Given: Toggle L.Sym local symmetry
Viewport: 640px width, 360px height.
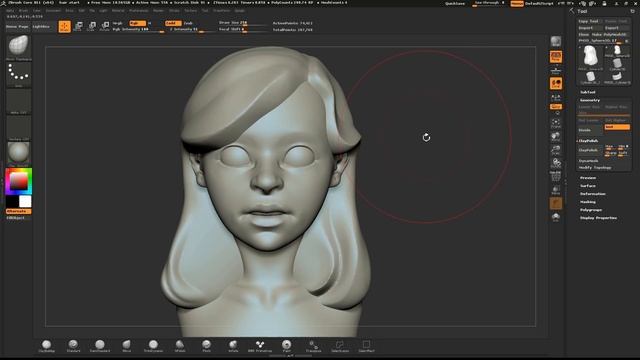Looking at the screenshot, I should pyautogui.click(x=556, y=98).
